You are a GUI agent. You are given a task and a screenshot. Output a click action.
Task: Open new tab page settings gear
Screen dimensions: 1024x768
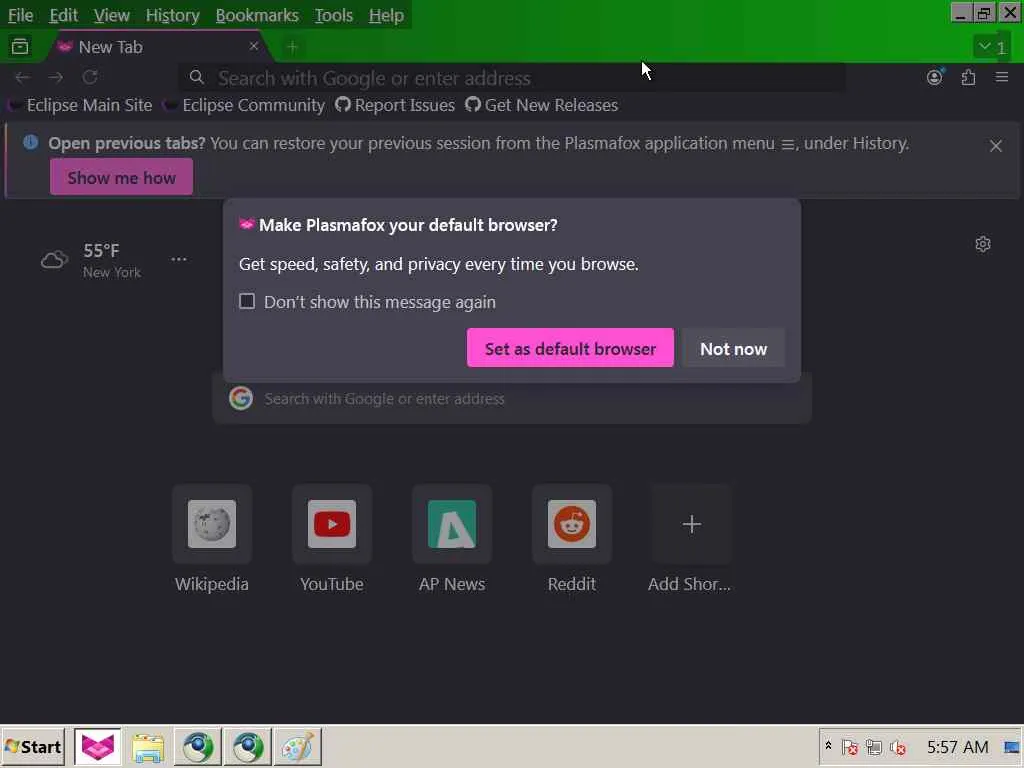(x=983, y=244)
